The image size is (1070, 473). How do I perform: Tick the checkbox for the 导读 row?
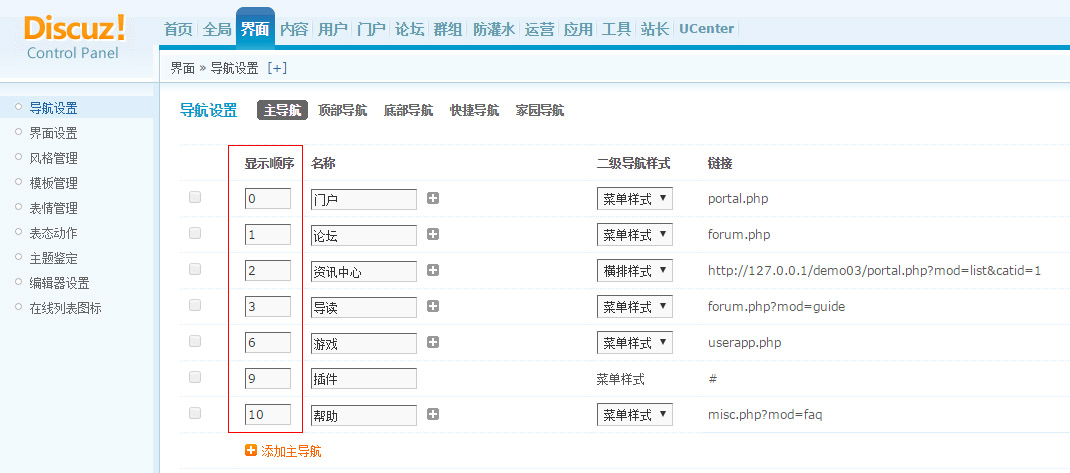pos(195,305)
